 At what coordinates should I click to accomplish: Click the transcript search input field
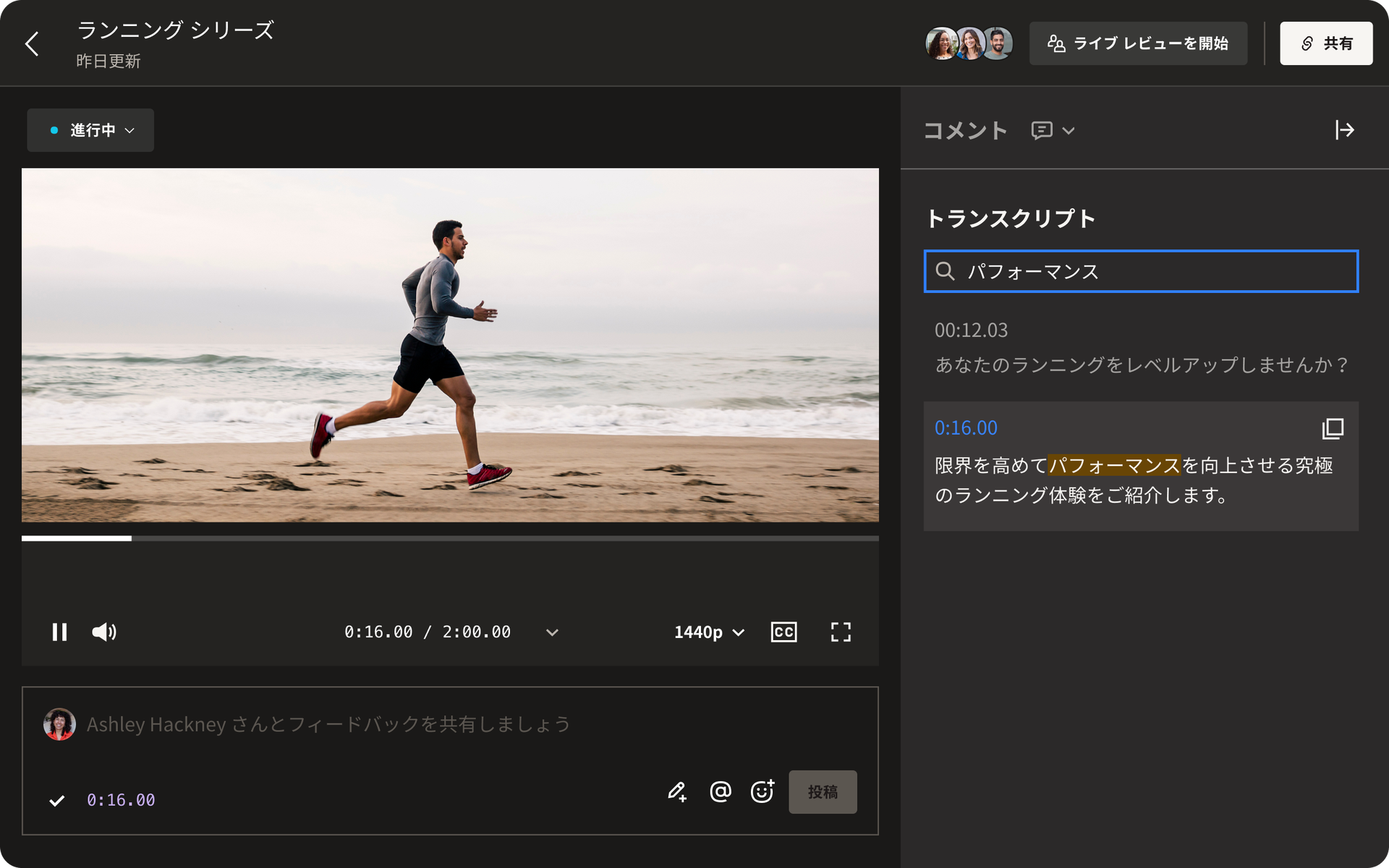(1140, 272)
